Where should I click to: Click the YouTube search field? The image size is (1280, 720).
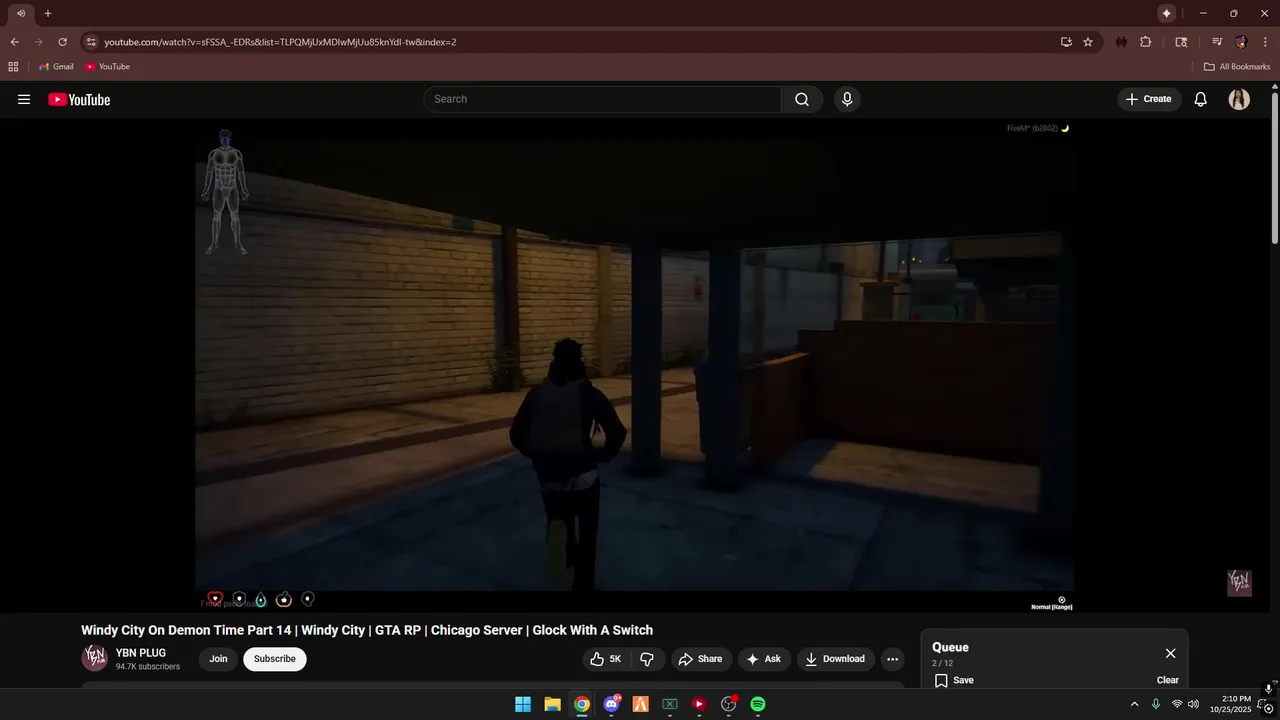602,99
